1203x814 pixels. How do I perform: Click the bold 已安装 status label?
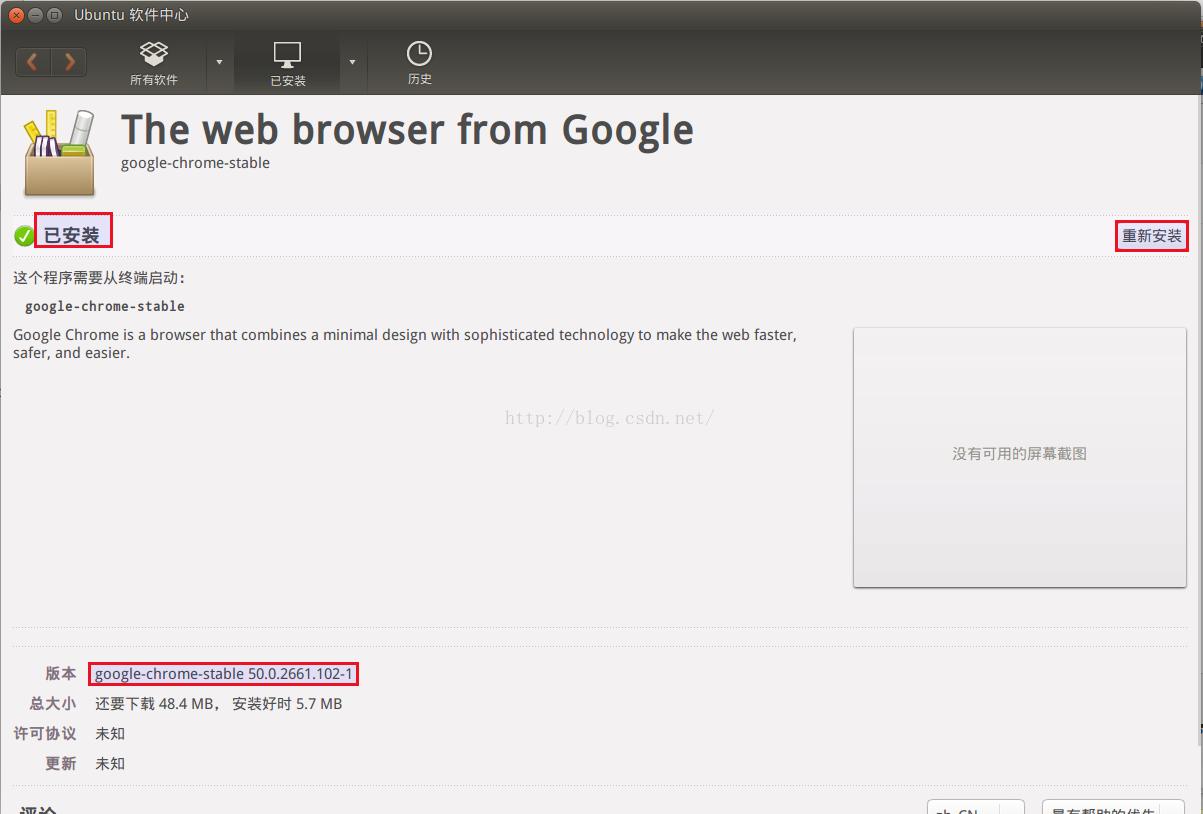point(72,236)
